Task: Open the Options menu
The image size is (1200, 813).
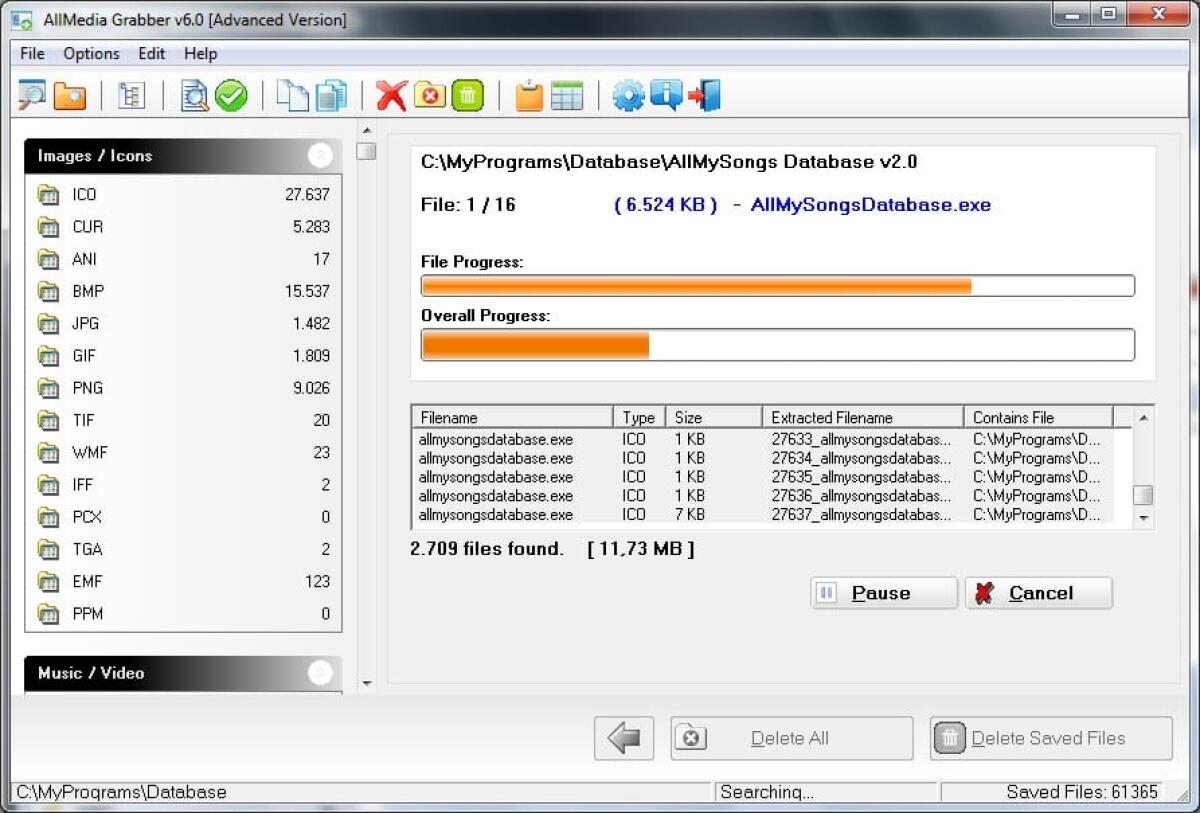Action: coord(91,53)
